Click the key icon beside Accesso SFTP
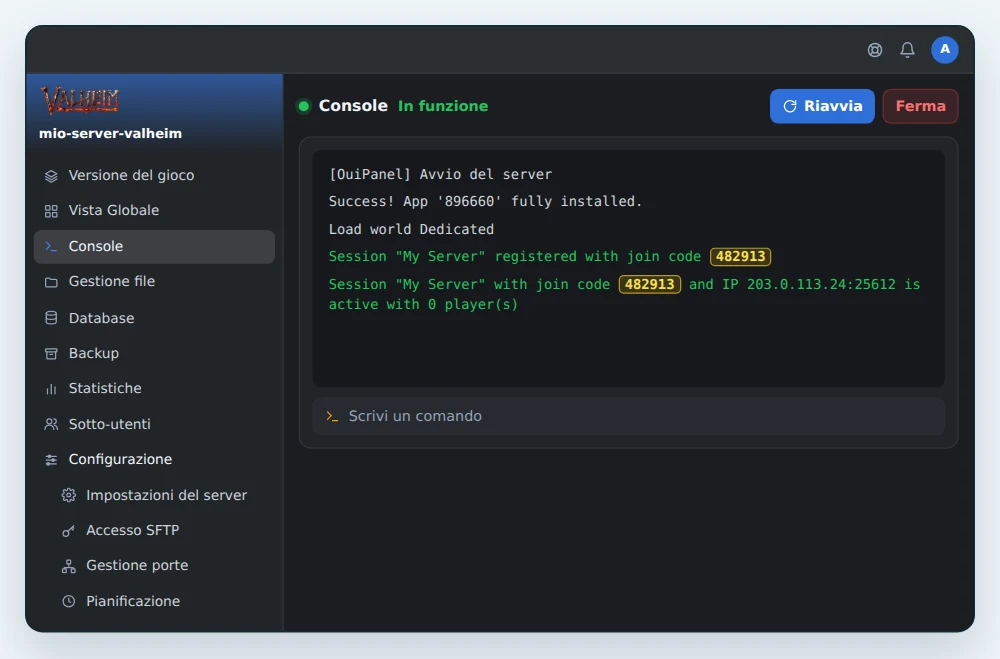The image size is (1000, 659). click(68, 531)
